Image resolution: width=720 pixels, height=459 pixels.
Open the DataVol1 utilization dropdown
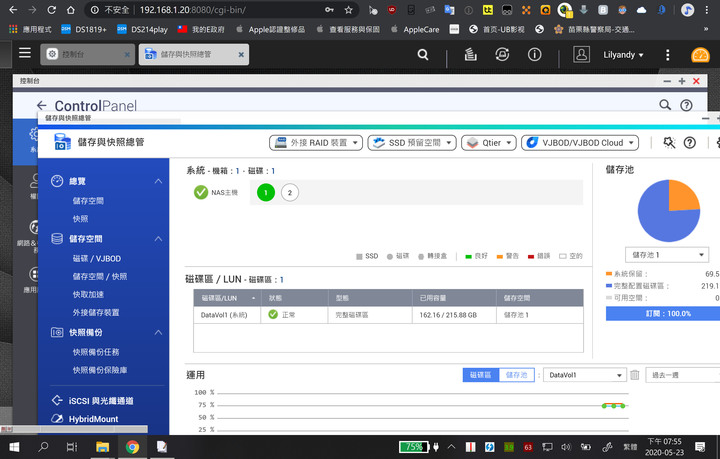(585, 375)
